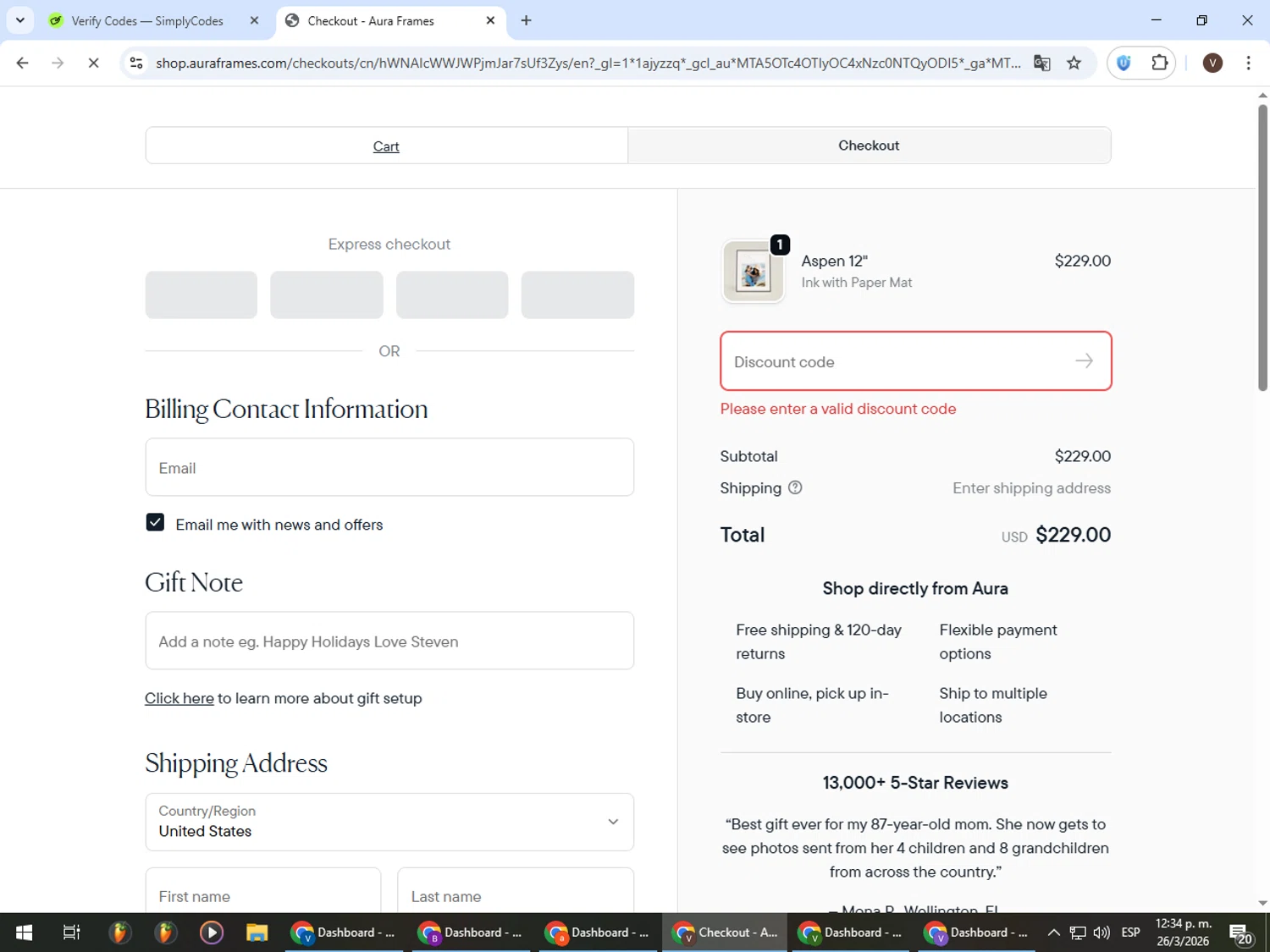The image size is (1270, 952).
Task: Click the scrollbar down arrow
Action: pos(1262,904)
